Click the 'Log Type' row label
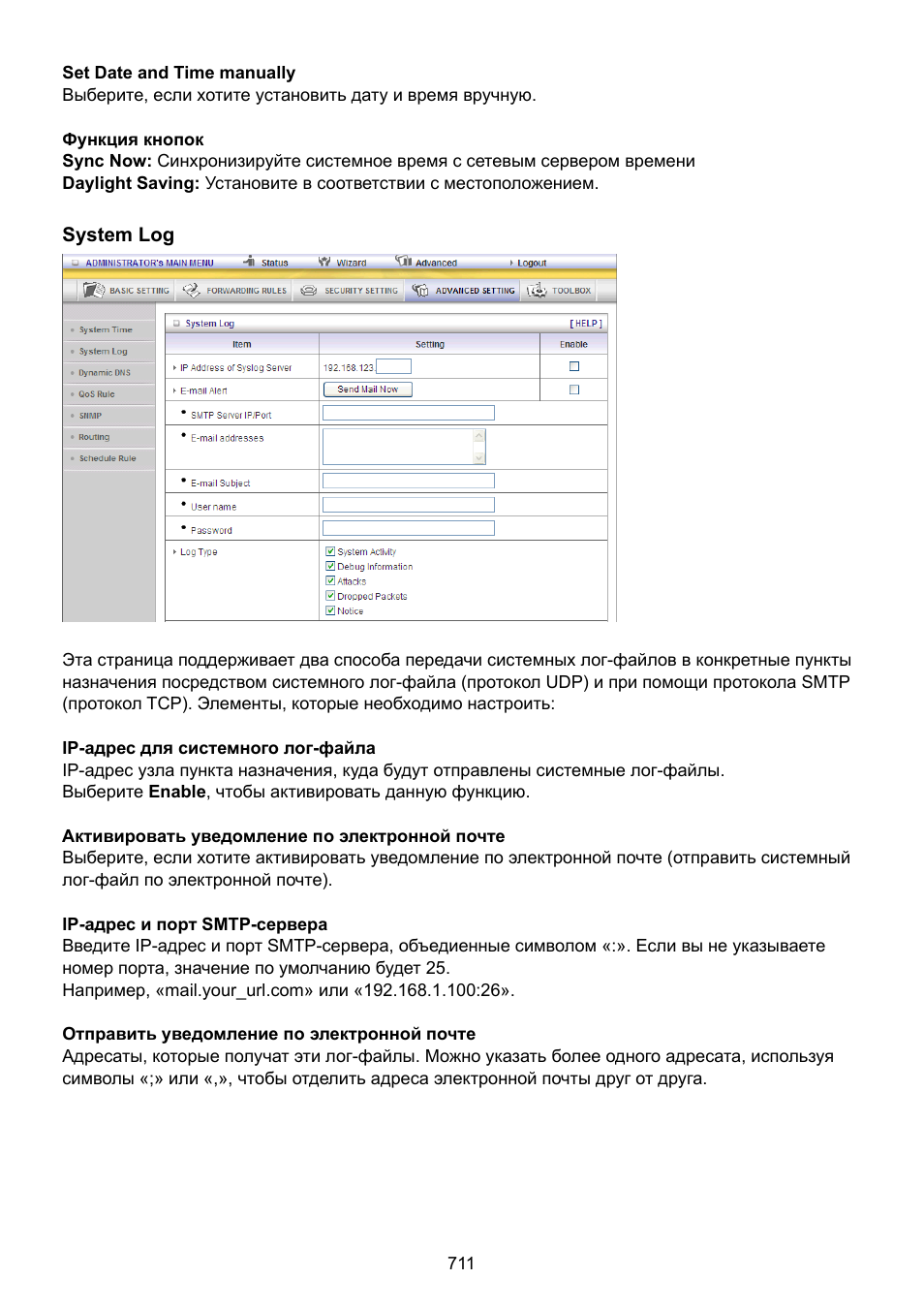924x1310 pixels. (199, 552)
